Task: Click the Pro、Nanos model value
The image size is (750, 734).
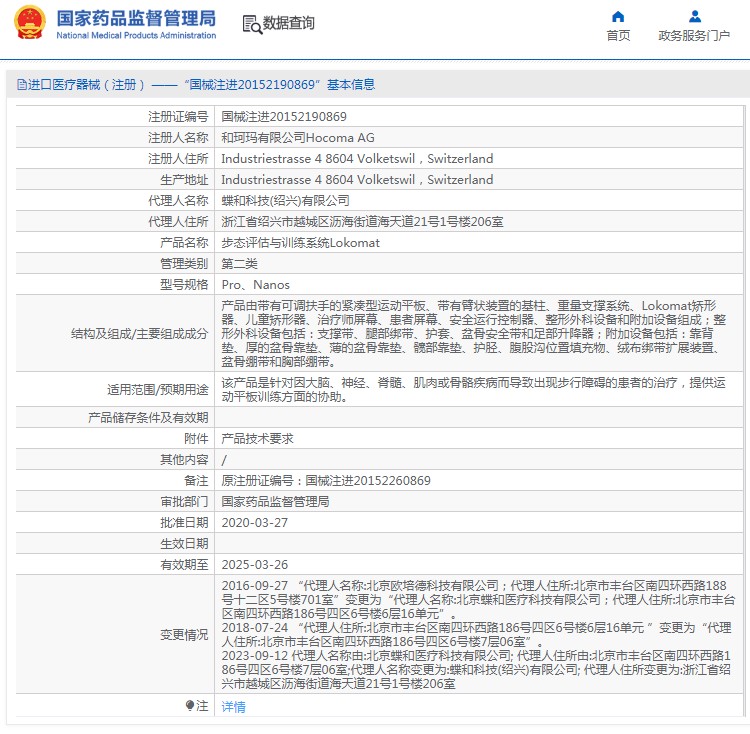Action: (255, 285)
